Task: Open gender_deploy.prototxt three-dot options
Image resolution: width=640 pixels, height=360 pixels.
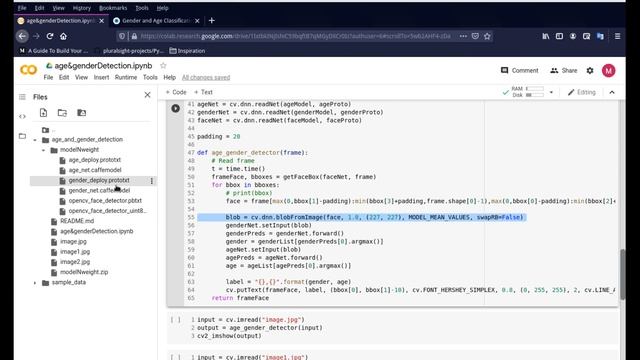Action: [152, 181]
